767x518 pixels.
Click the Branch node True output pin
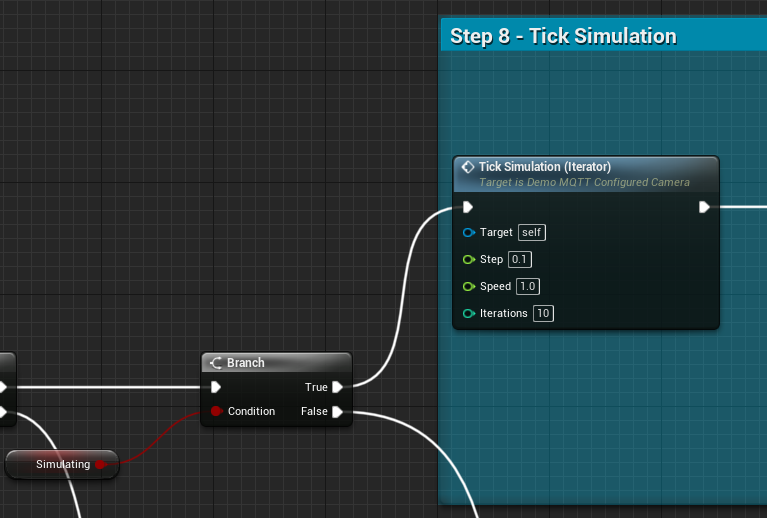[x=338, y=387]
